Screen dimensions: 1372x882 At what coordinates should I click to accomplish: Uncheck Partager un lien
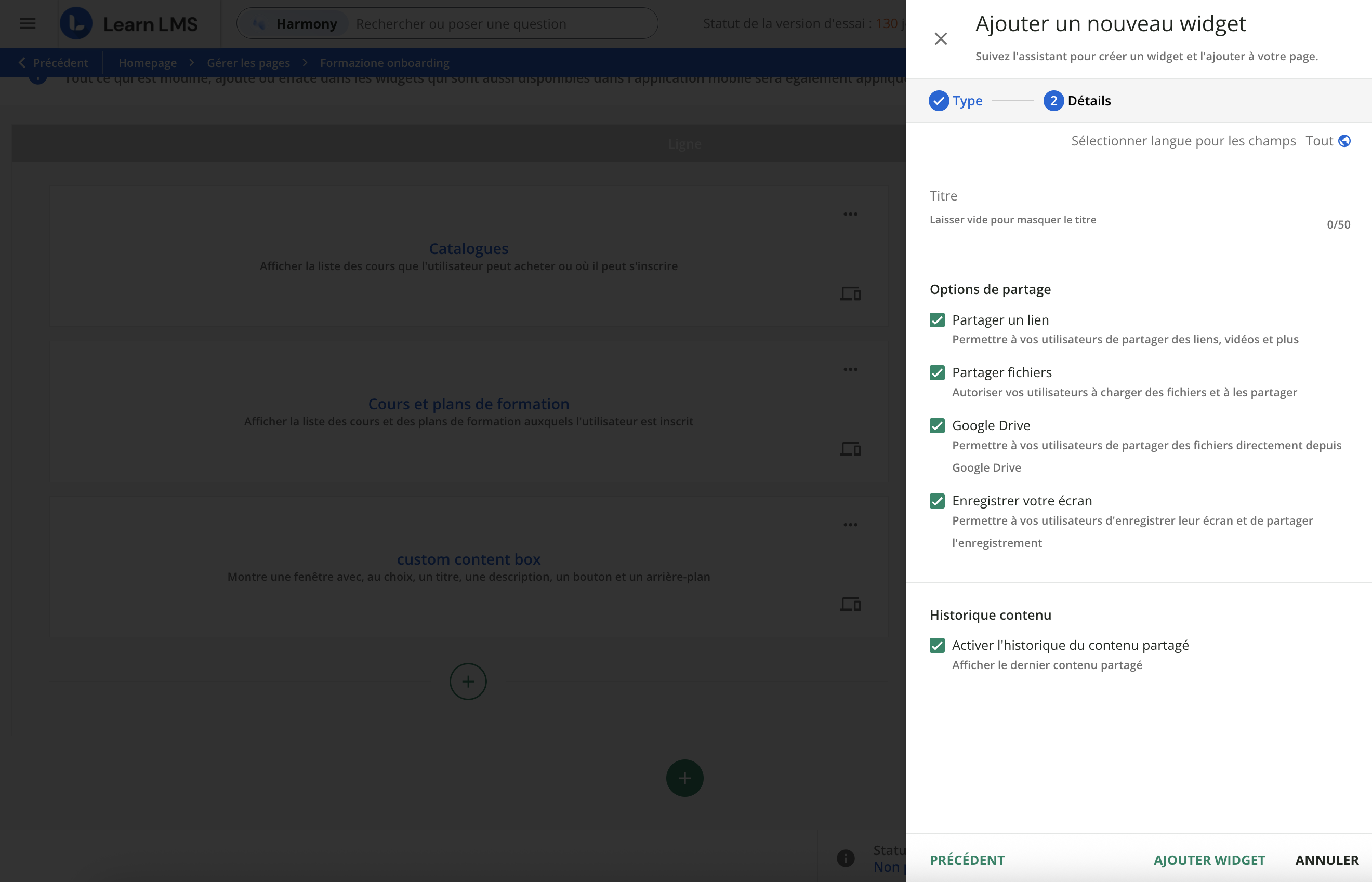[937, 320]
